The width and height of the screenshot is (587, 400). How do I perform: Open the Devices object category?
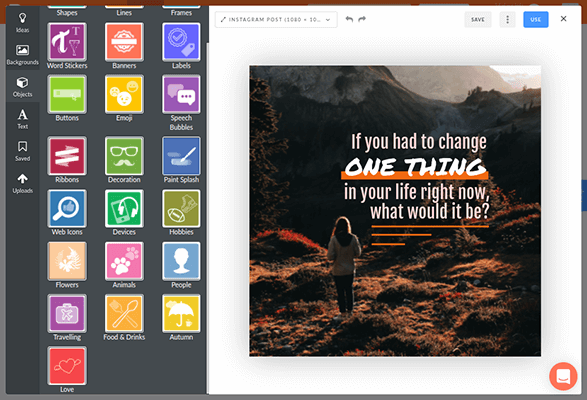click(124, 209)
